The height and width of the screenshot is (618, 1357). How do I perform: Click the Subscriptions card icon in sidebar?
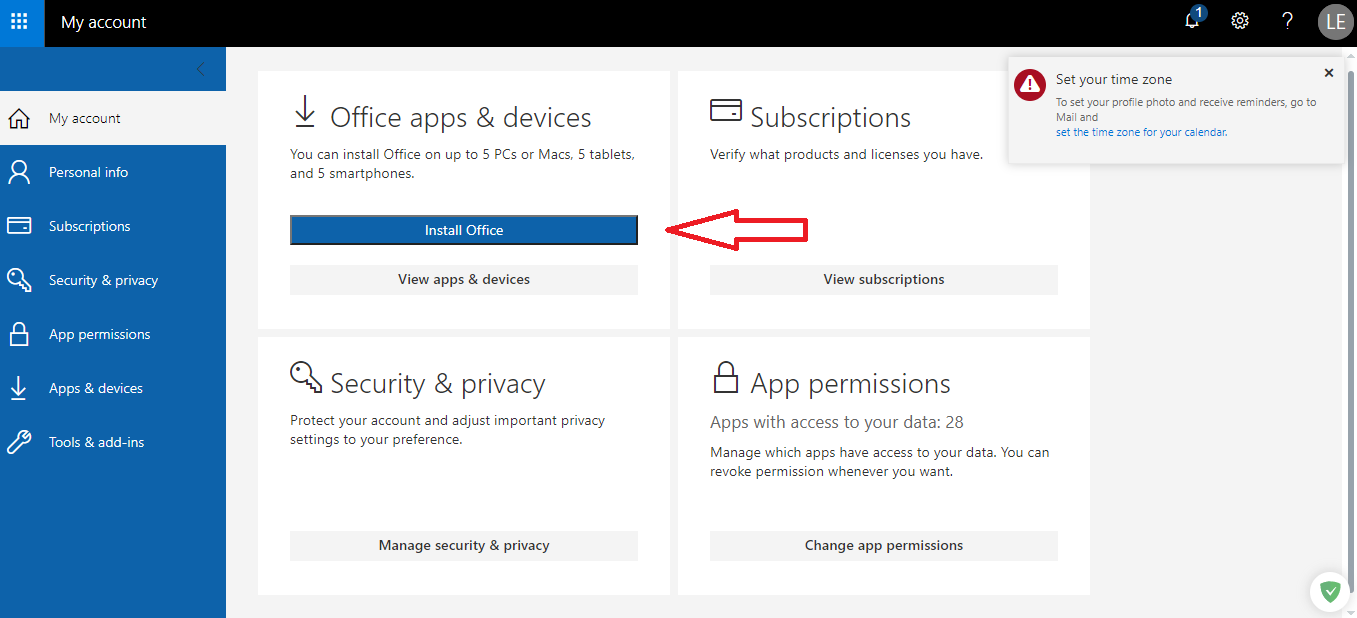click(19, 226)
